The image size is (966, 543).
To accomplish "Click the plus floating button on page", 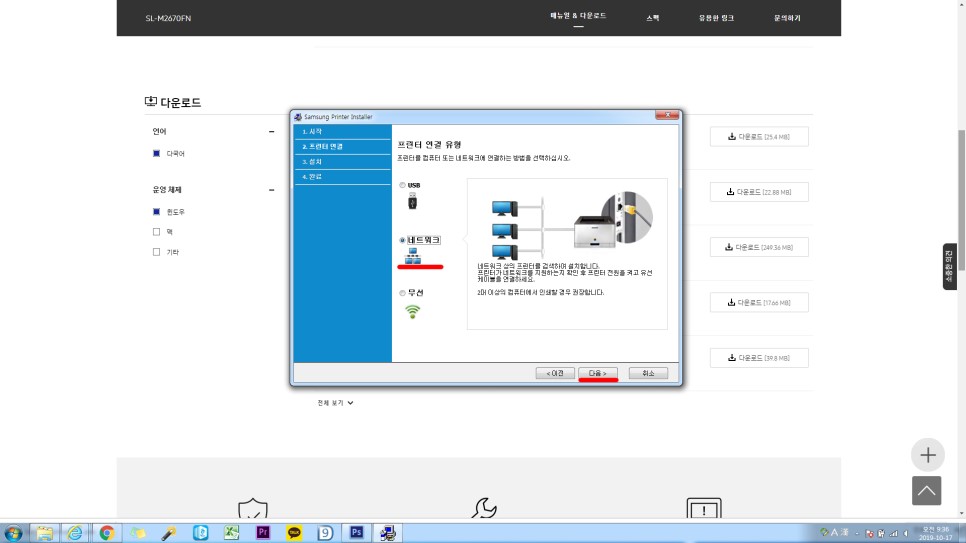I will tap(928, 455).
